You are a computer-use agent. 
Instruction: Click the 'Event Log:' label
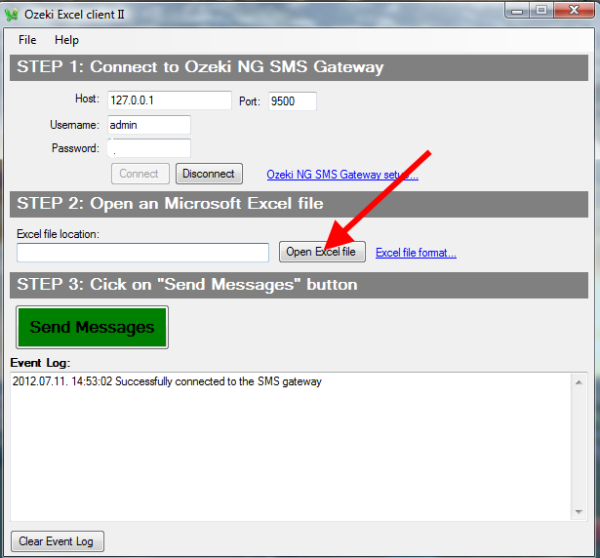pos(40,363)
